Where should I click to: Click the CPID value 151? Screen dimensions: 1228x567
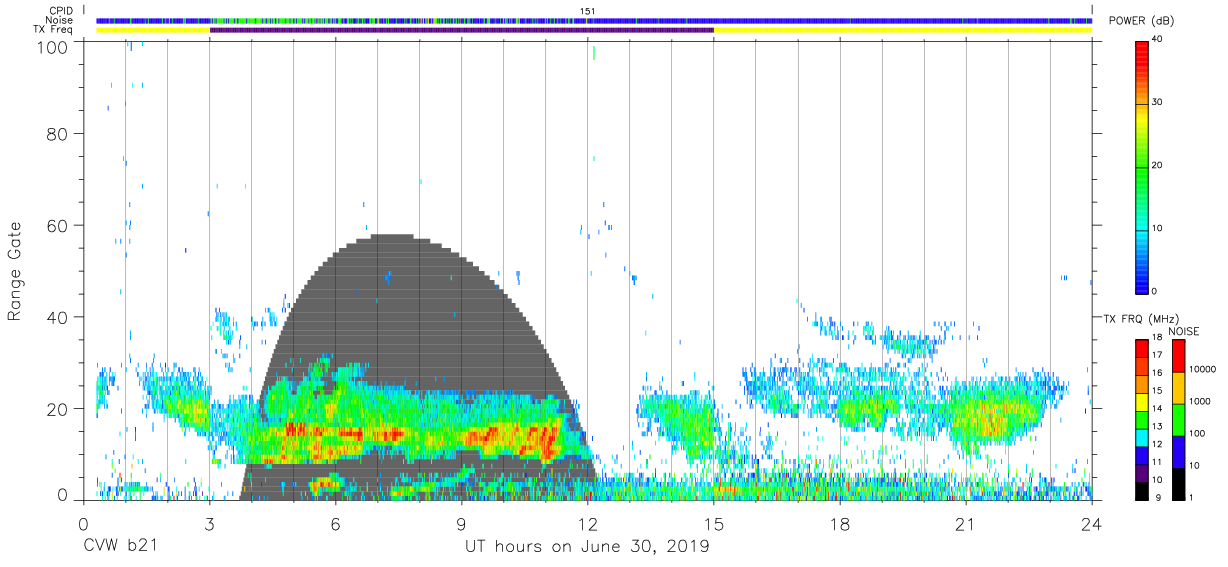(589, 11)
